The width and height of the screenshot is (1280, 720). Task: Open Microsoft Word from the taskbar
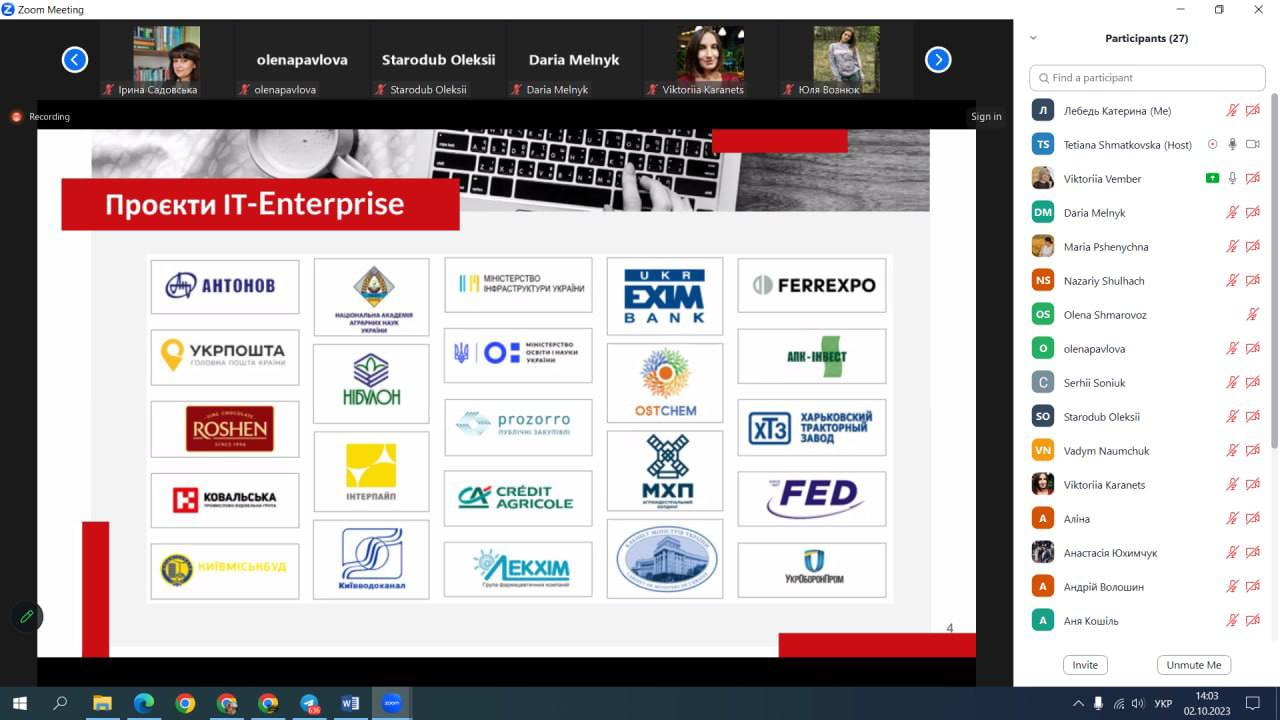(x=350, y=703)
